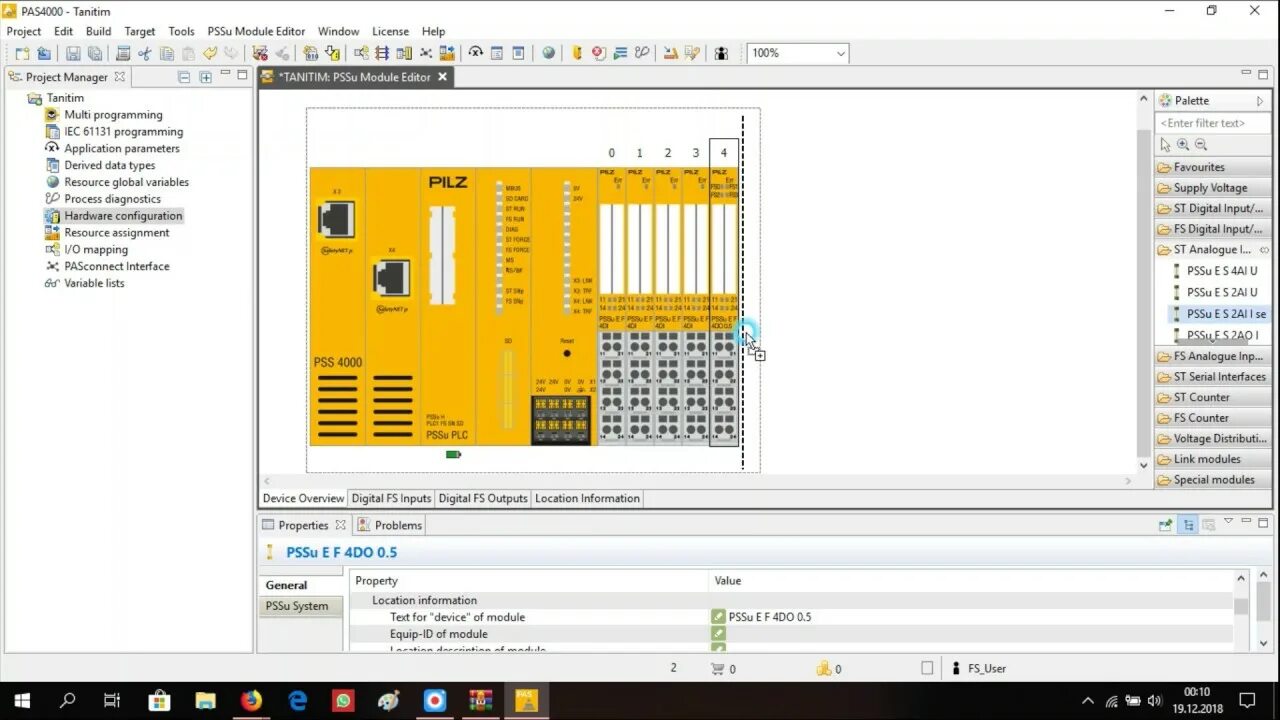Expand the Supply Voltage palette drawer
Image resolution: width=1280 pixels, height=720 pixels.
tap(1213, 188)
